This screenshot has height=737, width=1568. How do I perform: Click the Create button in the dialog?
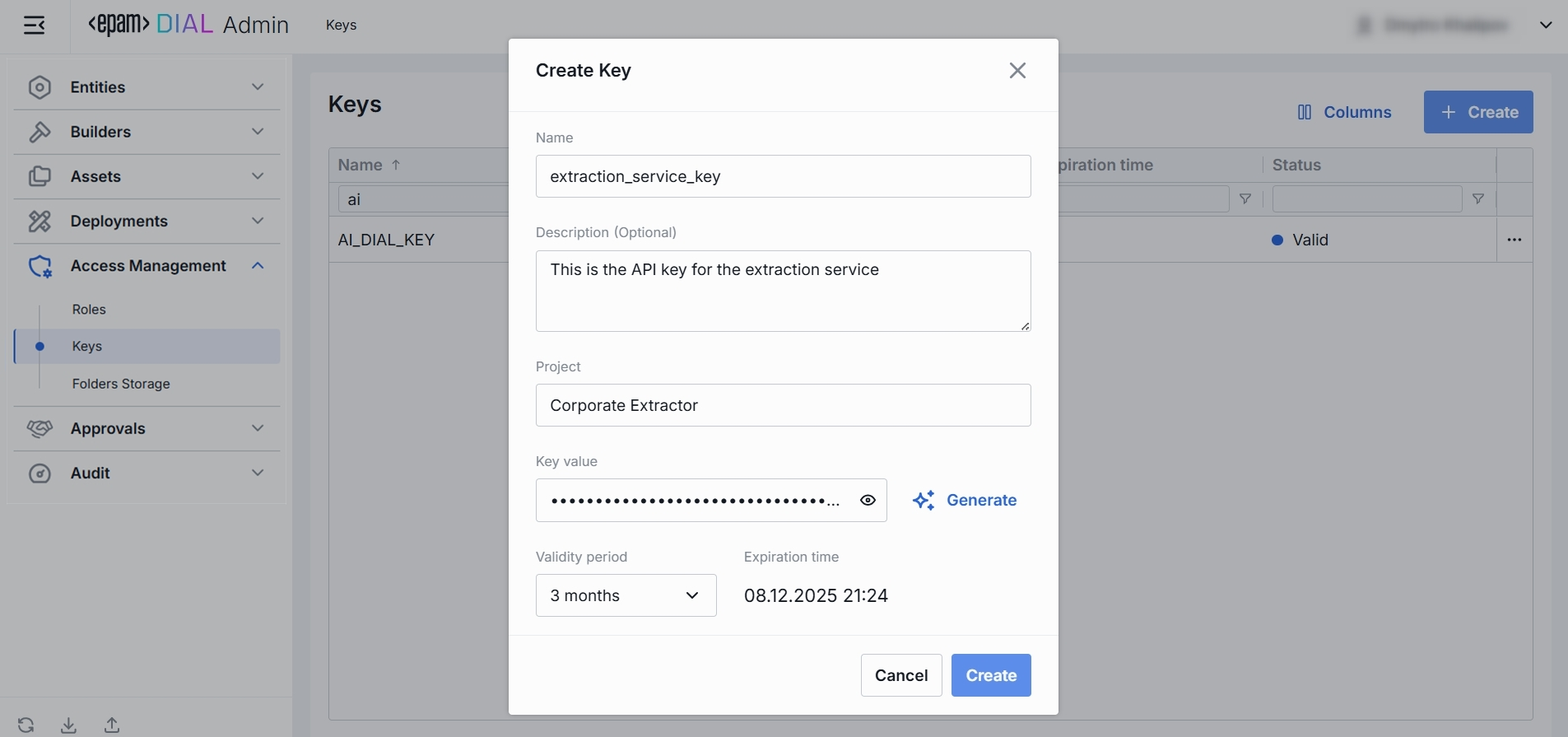(990, 675)
